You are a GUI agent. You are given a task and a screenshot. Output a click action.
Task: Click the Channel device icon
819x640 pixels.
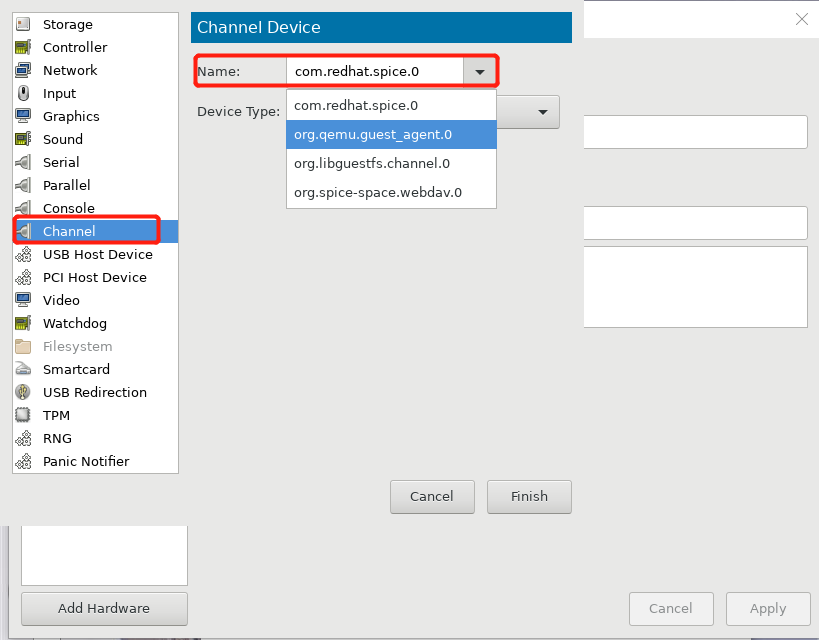pos(24,231)
